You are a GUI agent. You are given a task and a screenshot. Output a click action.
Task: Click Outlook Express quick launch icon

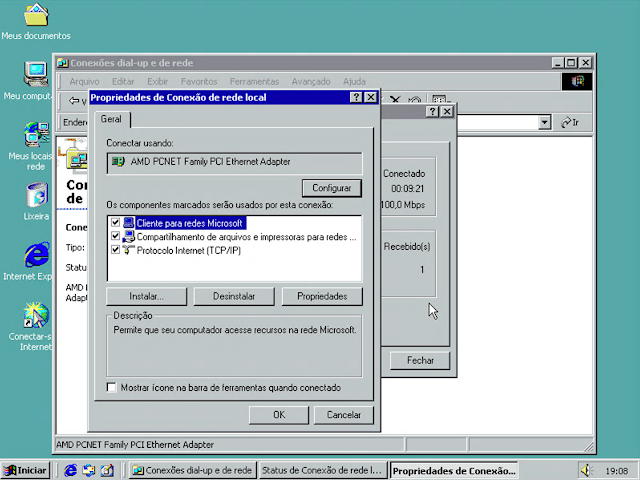89,470
